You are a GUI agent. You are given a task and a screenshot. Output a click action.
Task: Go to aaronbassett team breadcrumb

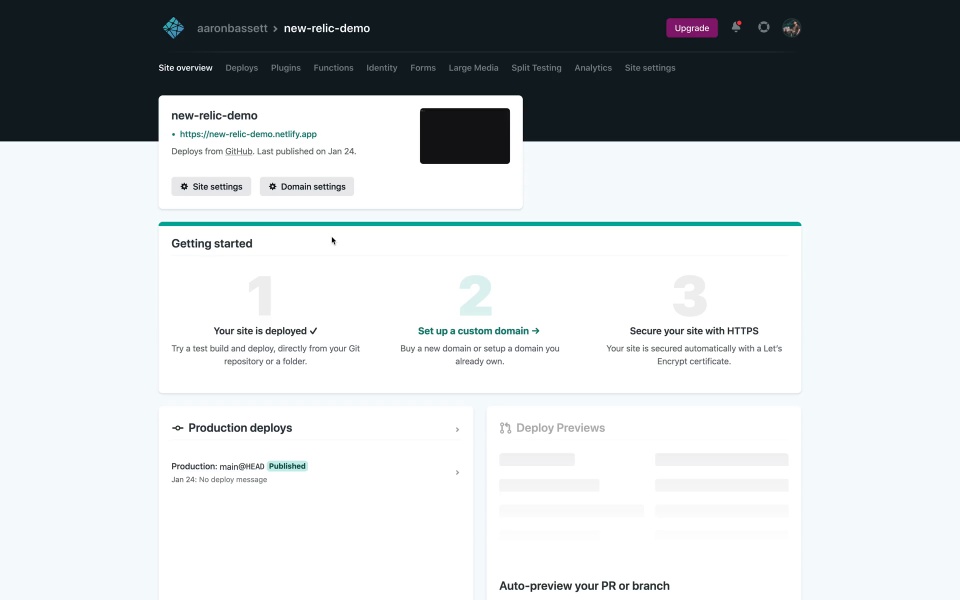232,28
